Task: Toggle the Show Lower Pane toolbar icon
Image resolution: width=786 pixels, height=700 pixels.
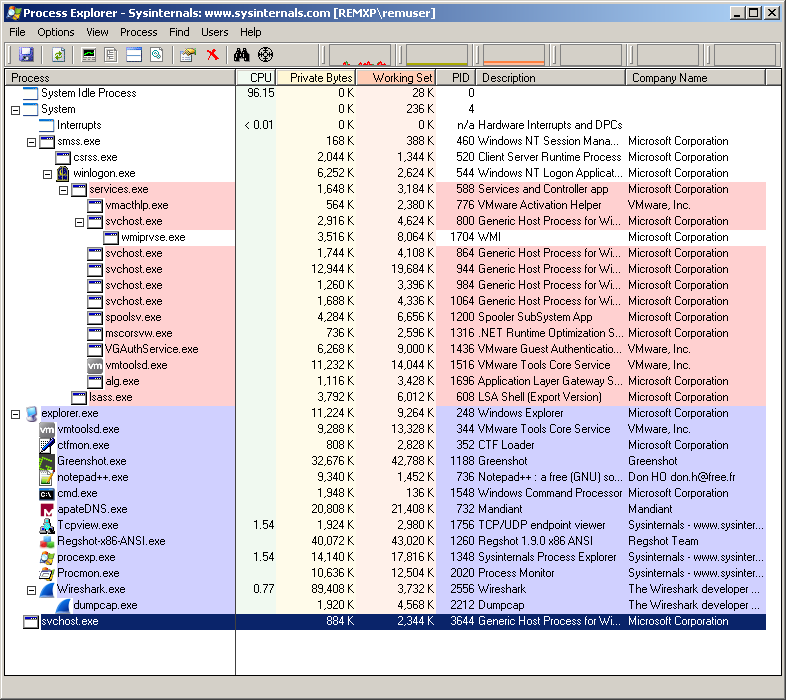Action: [x=134, y=55]
